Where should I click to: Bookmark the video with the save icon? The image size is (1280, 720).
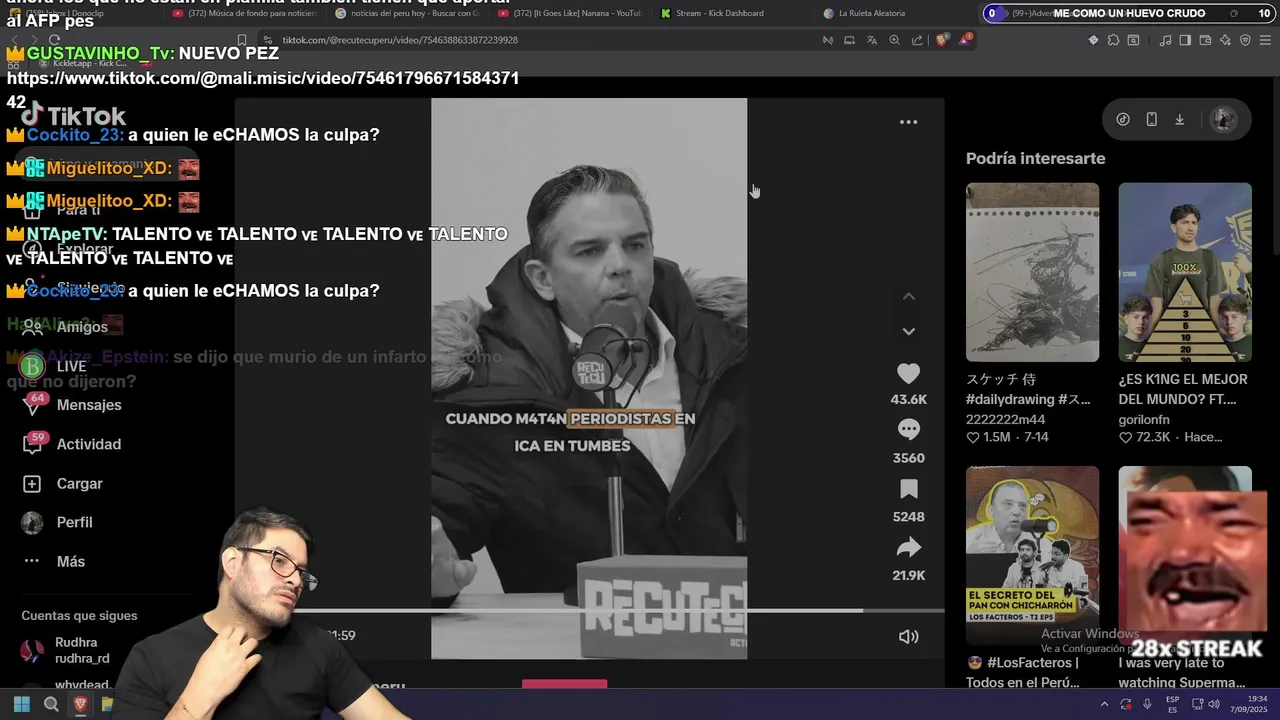click(908, 489)
